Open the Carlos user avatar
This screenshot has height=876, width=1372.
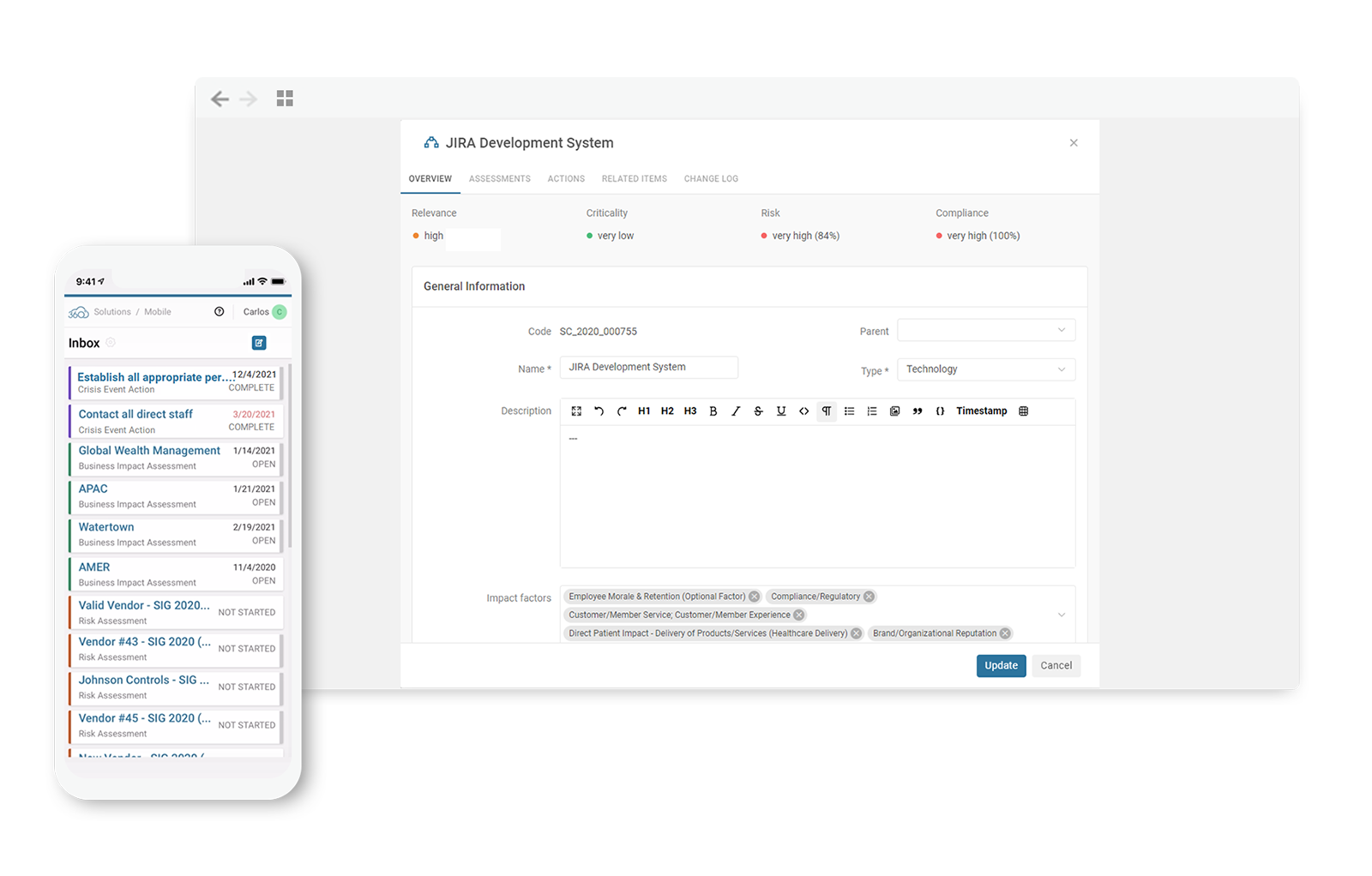coord(280,312)
